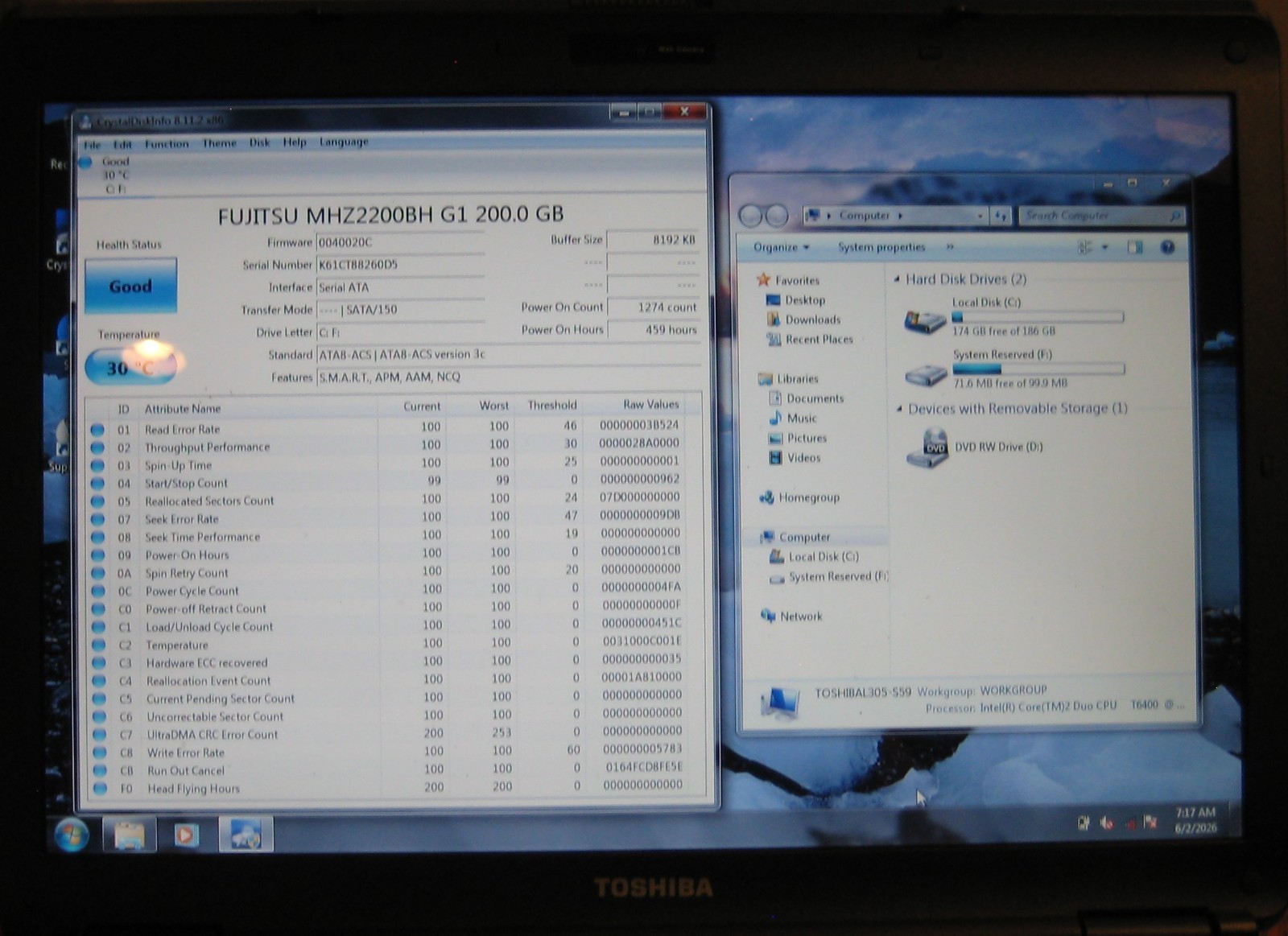Screen dimensions: 1288x936
Task: Open the Organize dropdown in Explorer
Action: (x=781, y=247)
